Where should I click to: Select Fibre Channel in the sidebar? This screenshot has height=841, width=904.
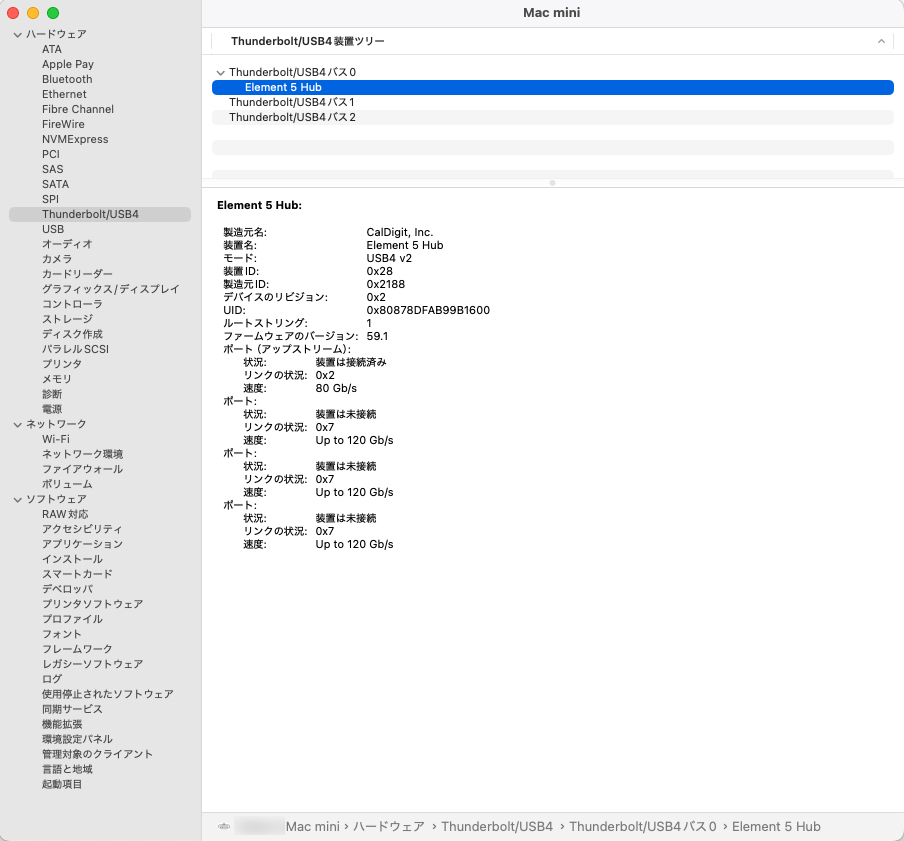[x=78, y=110]
